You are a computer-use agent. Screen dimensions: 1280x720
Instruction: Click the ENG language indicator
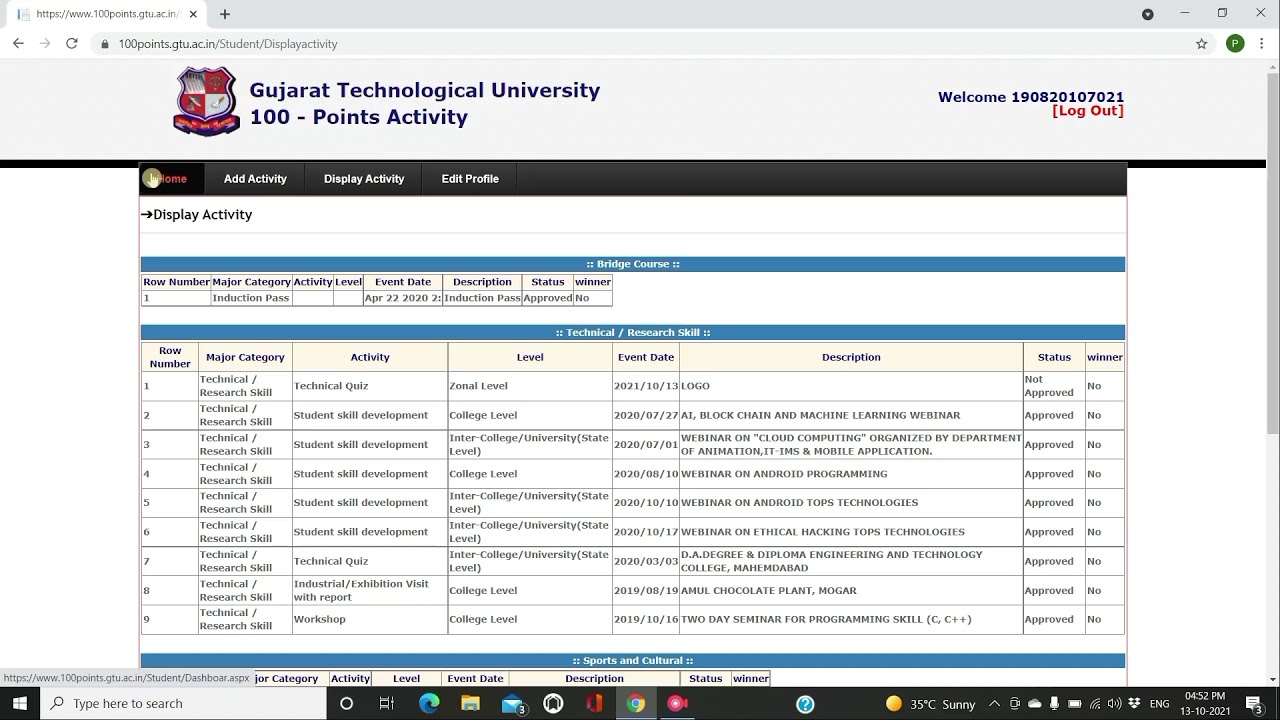1159,704
